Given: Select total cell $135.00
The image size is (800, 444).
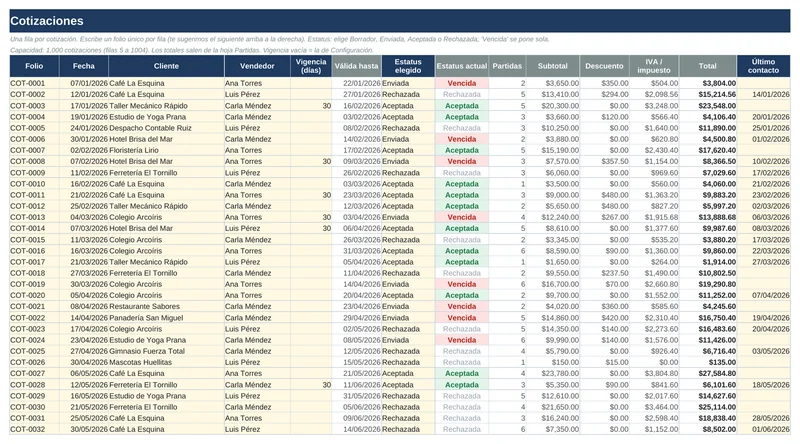Looking at the screenshot, I should [x=708, y=362].
